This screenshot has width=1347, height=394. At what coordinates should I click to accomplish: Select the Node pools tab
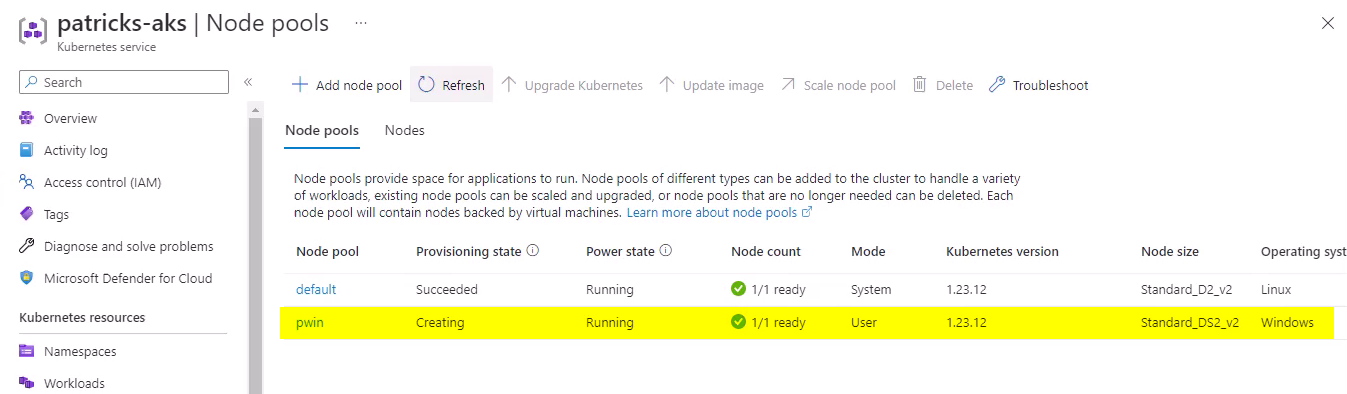coord(321,130)
